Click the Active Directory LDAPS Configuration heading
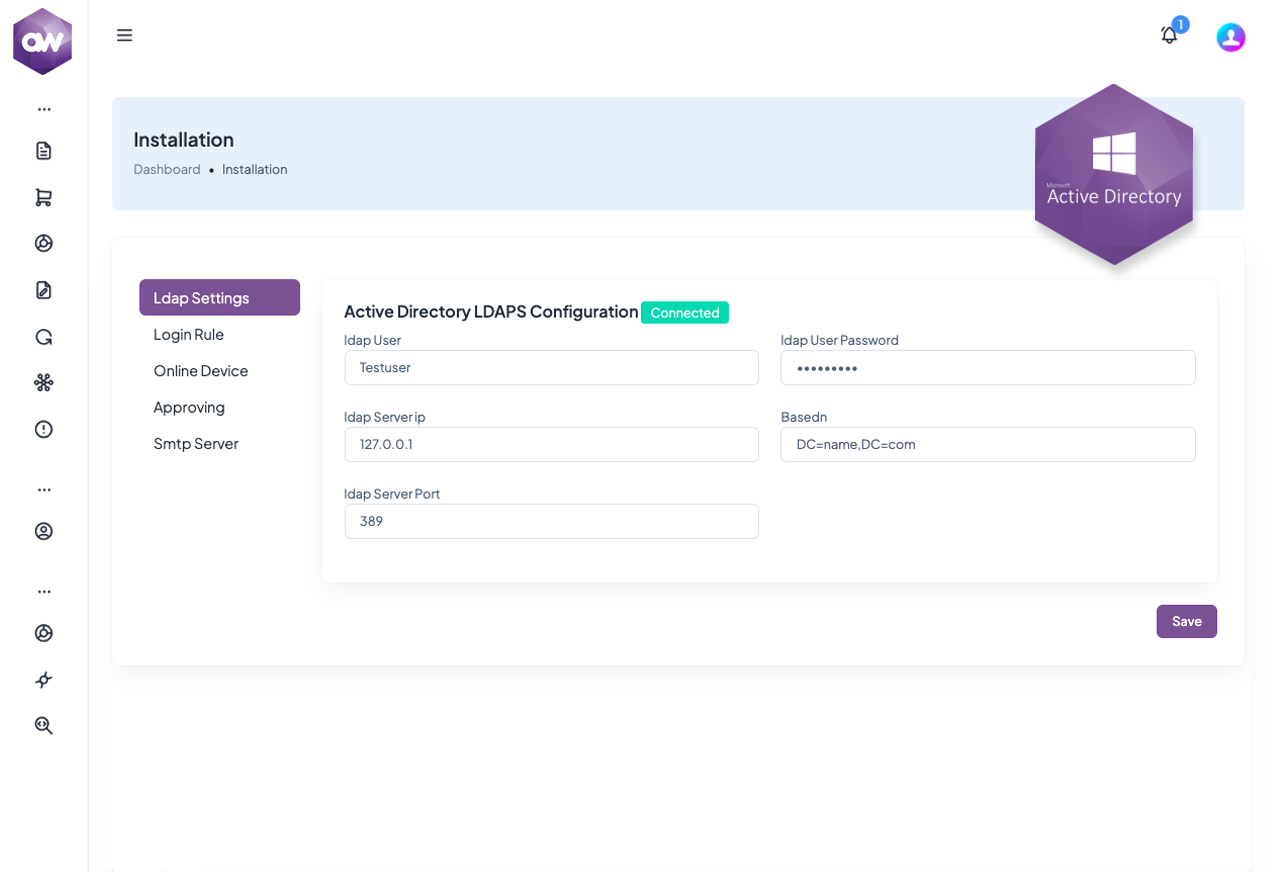 point(491,311)
